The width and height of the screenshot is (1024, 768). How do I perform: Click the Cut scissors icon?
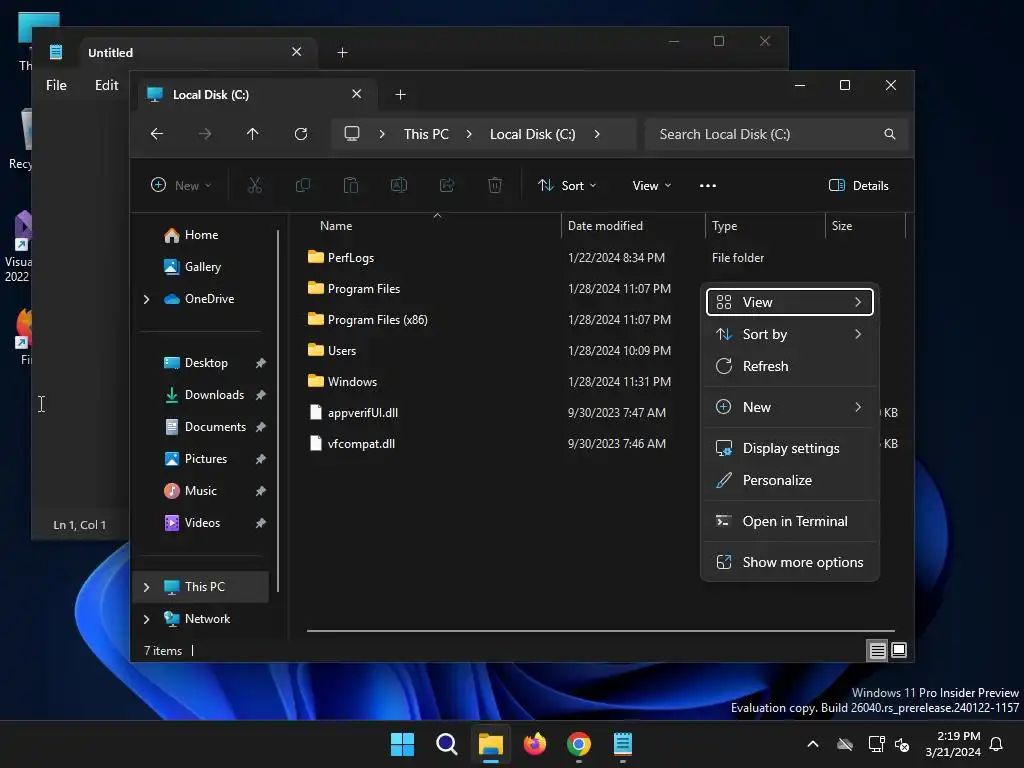255,185
